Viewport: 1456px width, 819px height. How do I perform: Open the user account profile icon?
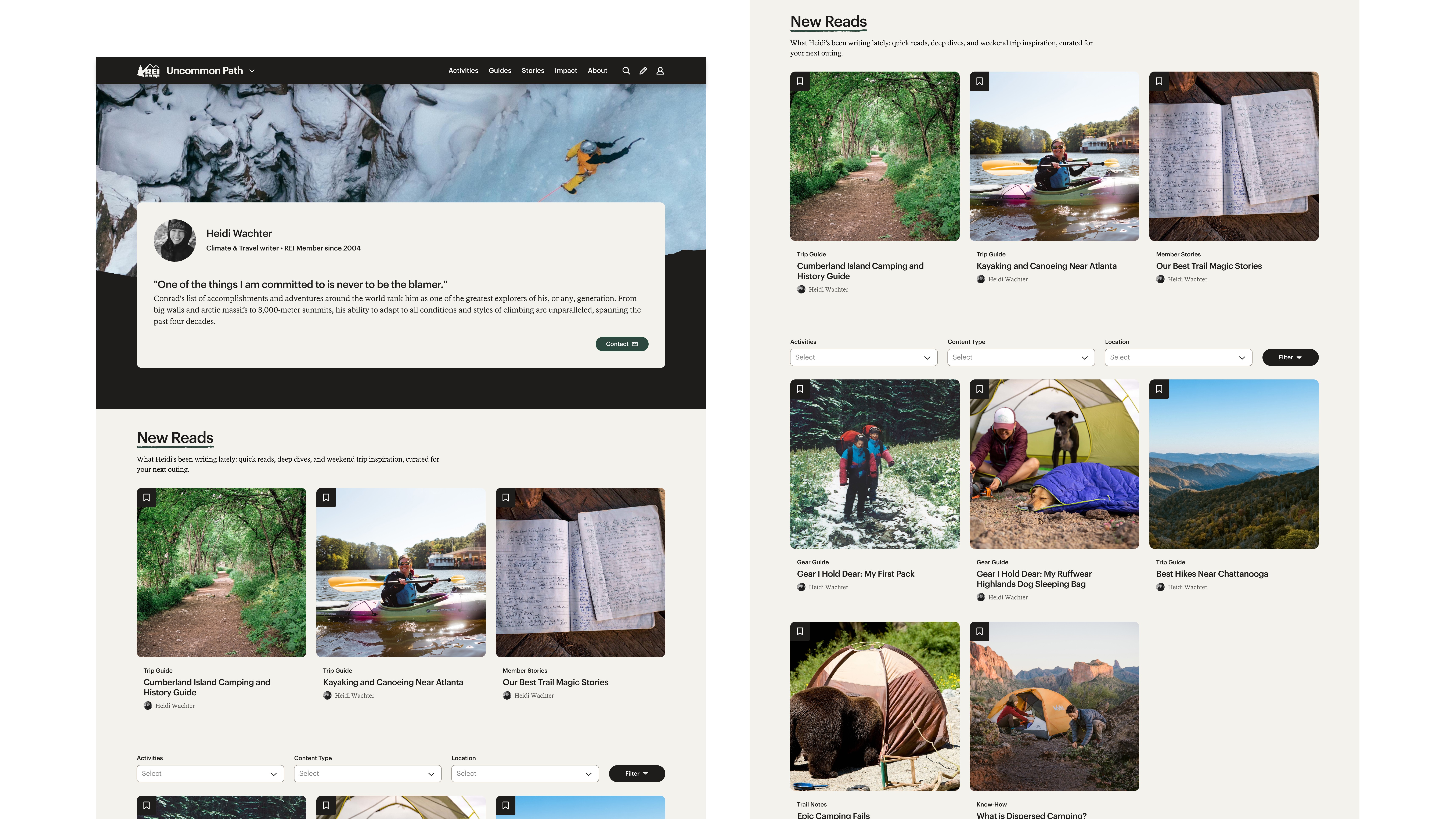pos(660,71)
